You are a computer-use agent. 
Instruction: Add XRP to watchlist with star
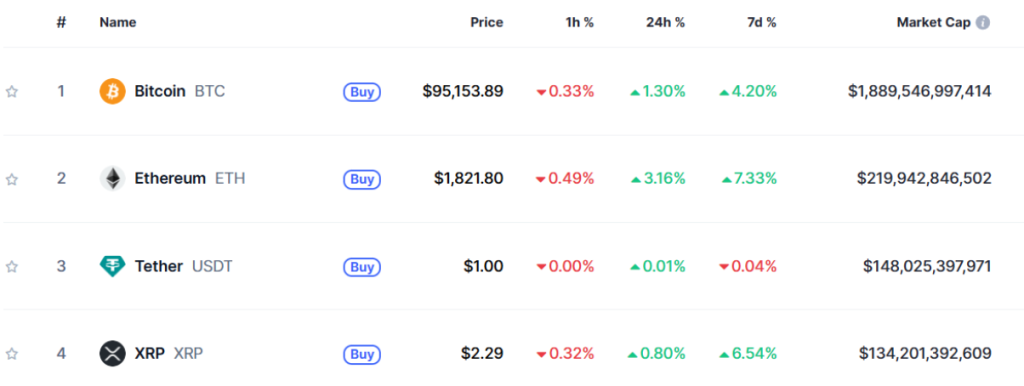(x=12, y=353)
